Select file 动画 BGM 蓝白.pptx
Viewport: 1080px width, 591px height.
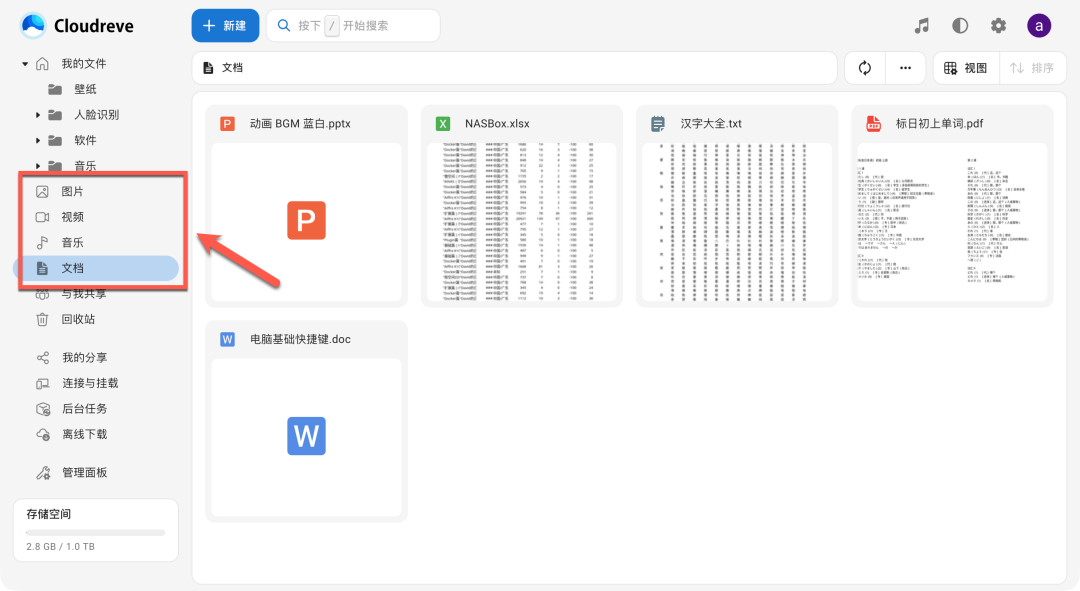[300, 124]
